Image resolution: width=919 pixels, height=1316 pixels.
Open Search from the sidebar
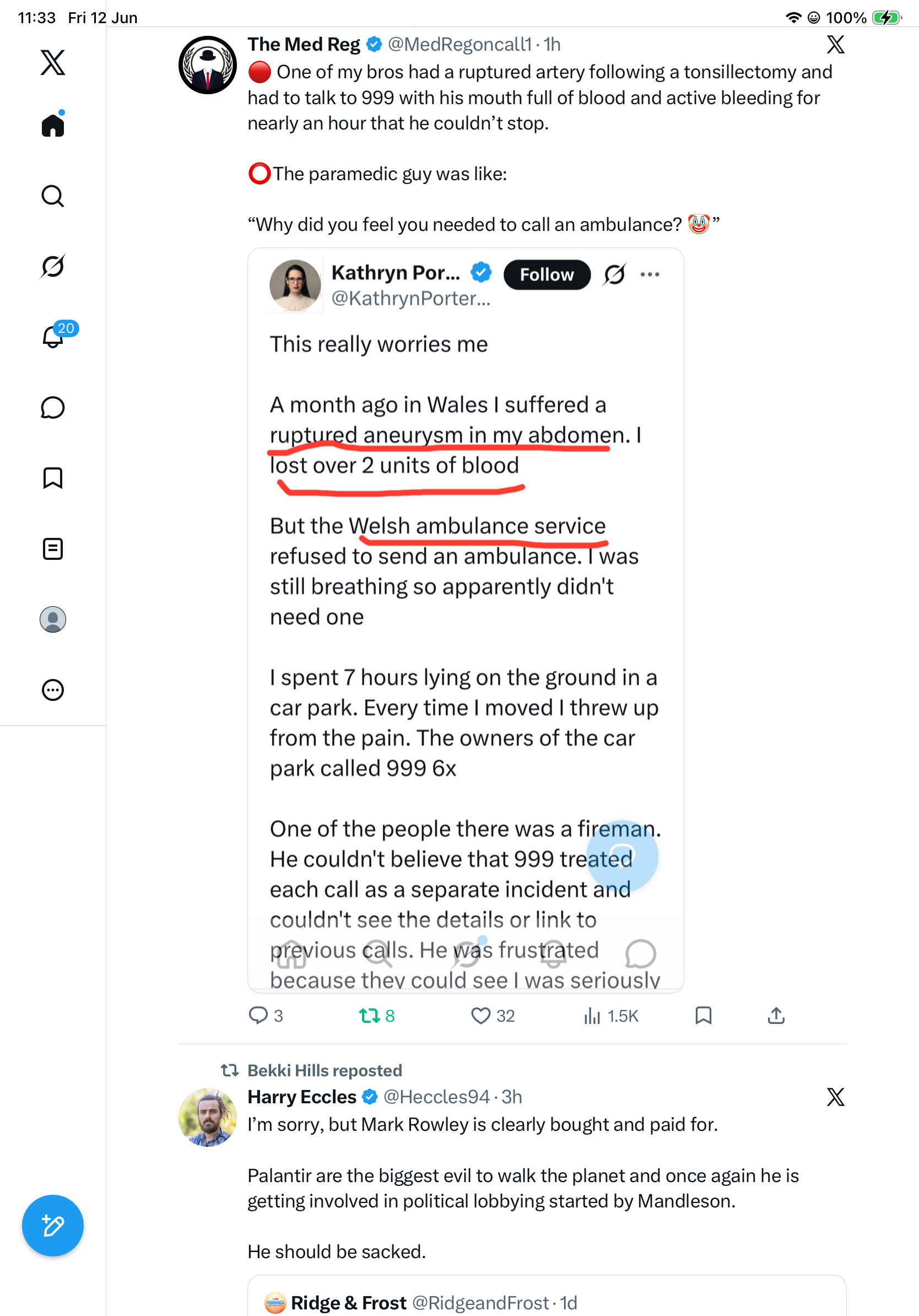pos(53,196)
